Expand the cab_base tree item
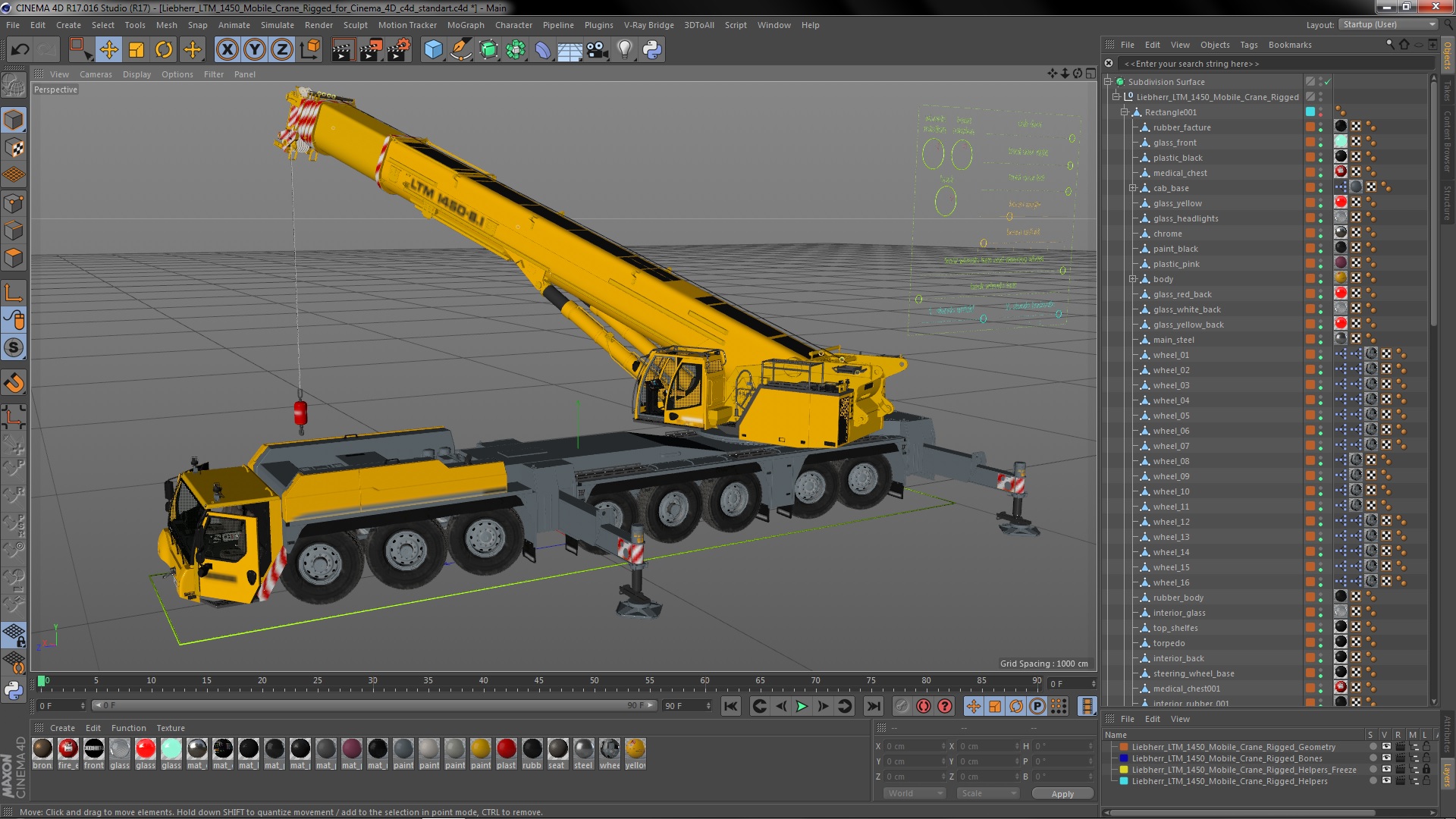Screen dimensions: 1456x819 1133,188
